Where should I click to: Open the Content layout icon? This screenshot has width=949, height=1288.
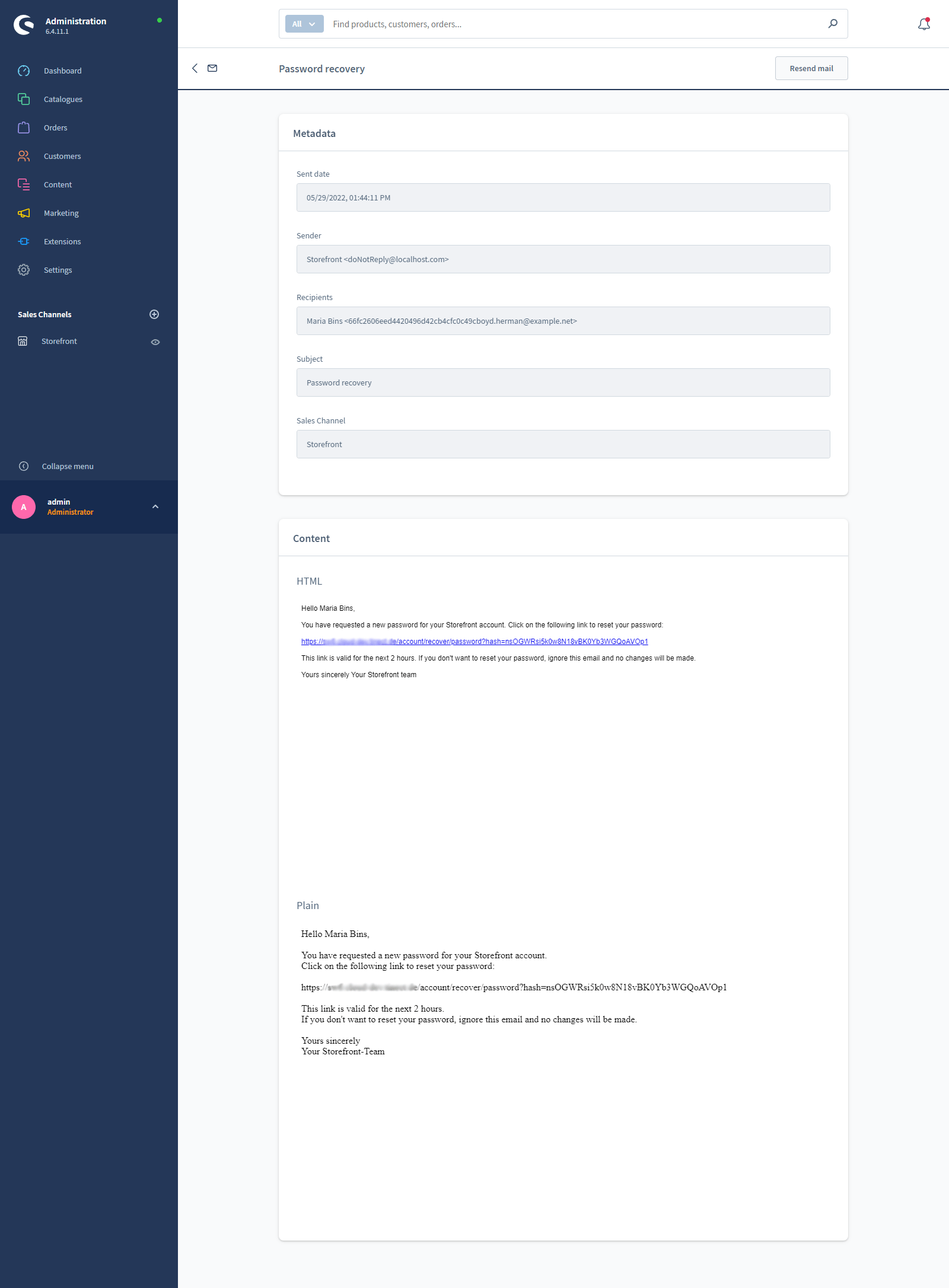click(x=24, y=184)
